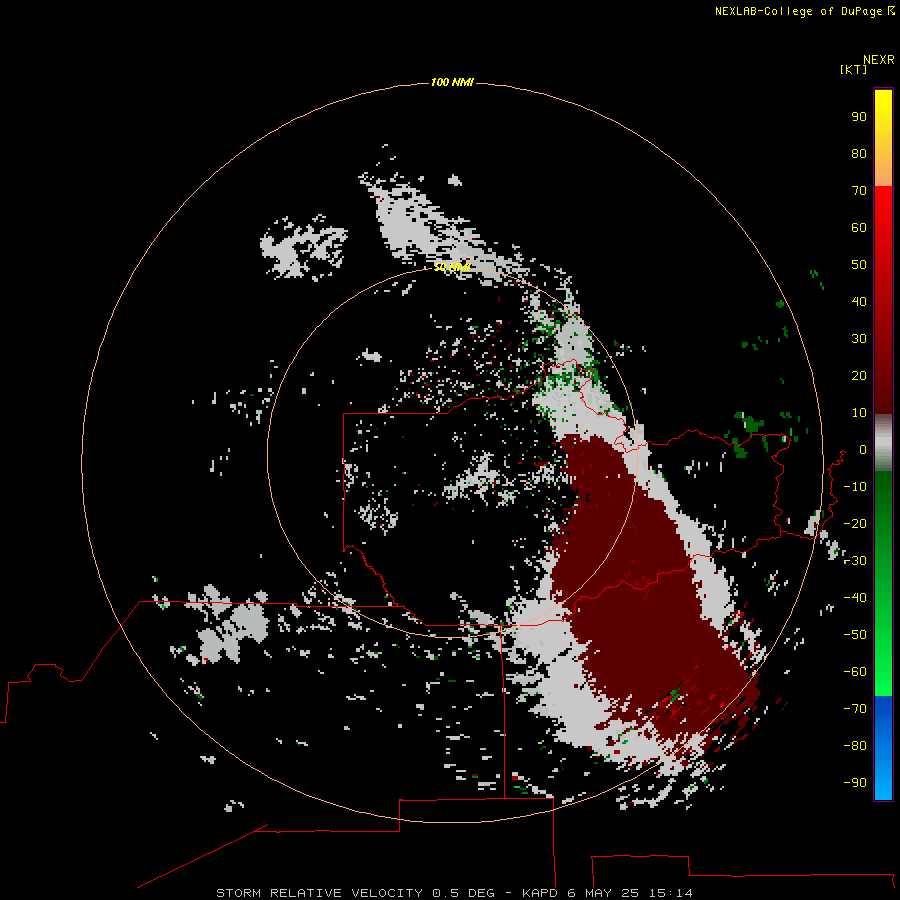Viewport: 900px width, 900px height.
Task: Click the 100 NMI range ring label
Action: [x=452, y=82]
